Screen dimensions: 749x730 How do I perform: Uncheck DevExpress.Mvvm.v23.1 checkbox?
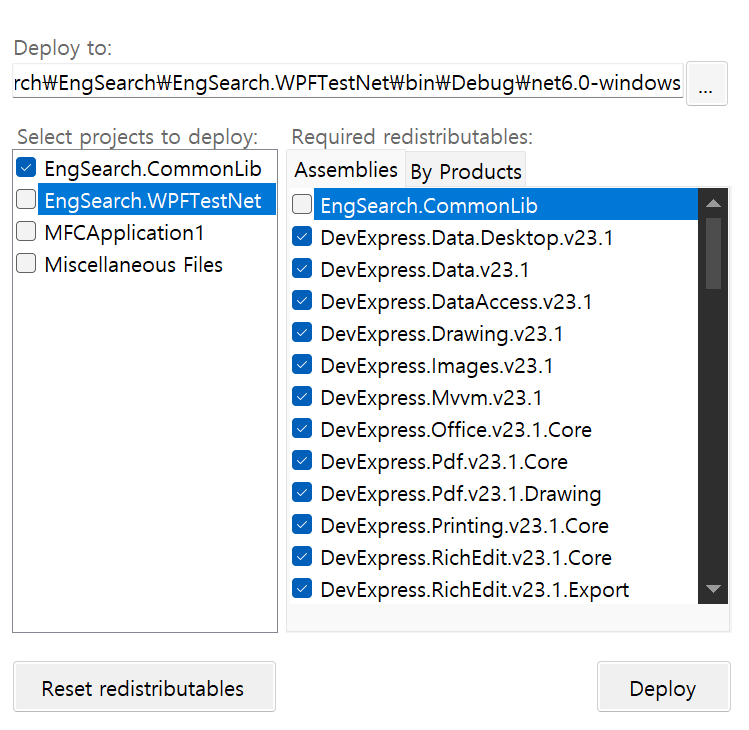click(x=302, y=397)
